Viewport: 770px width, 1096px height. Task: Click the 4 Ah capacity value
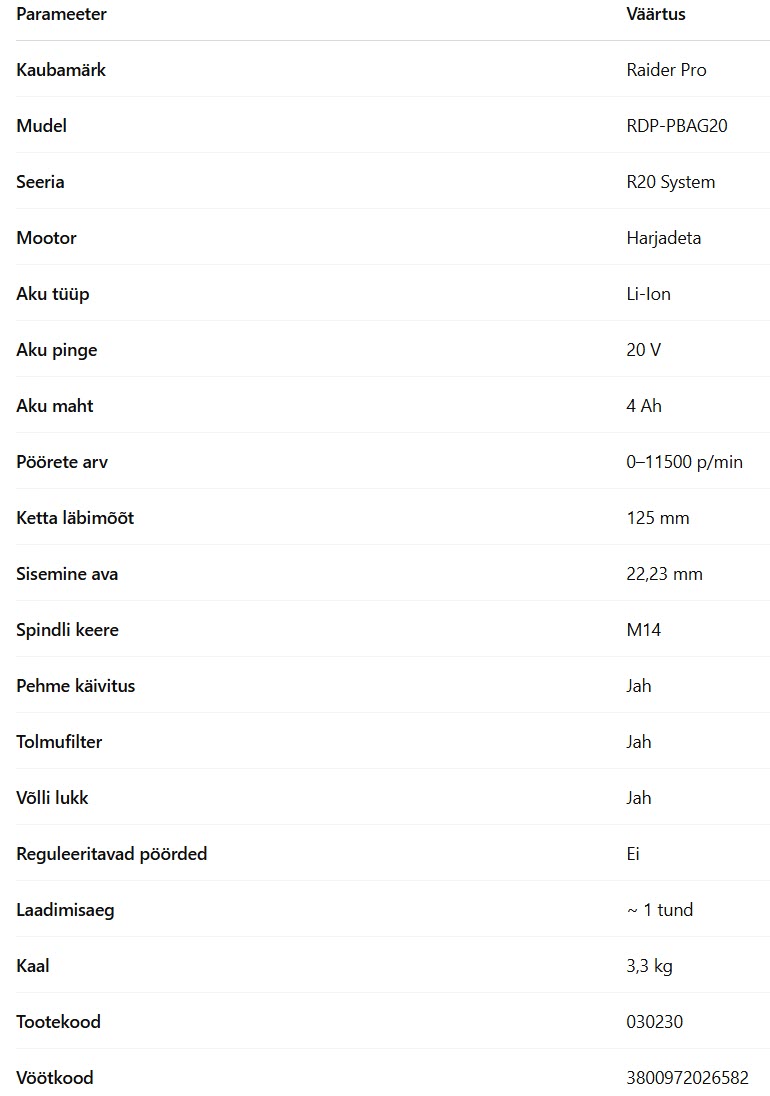644,406
